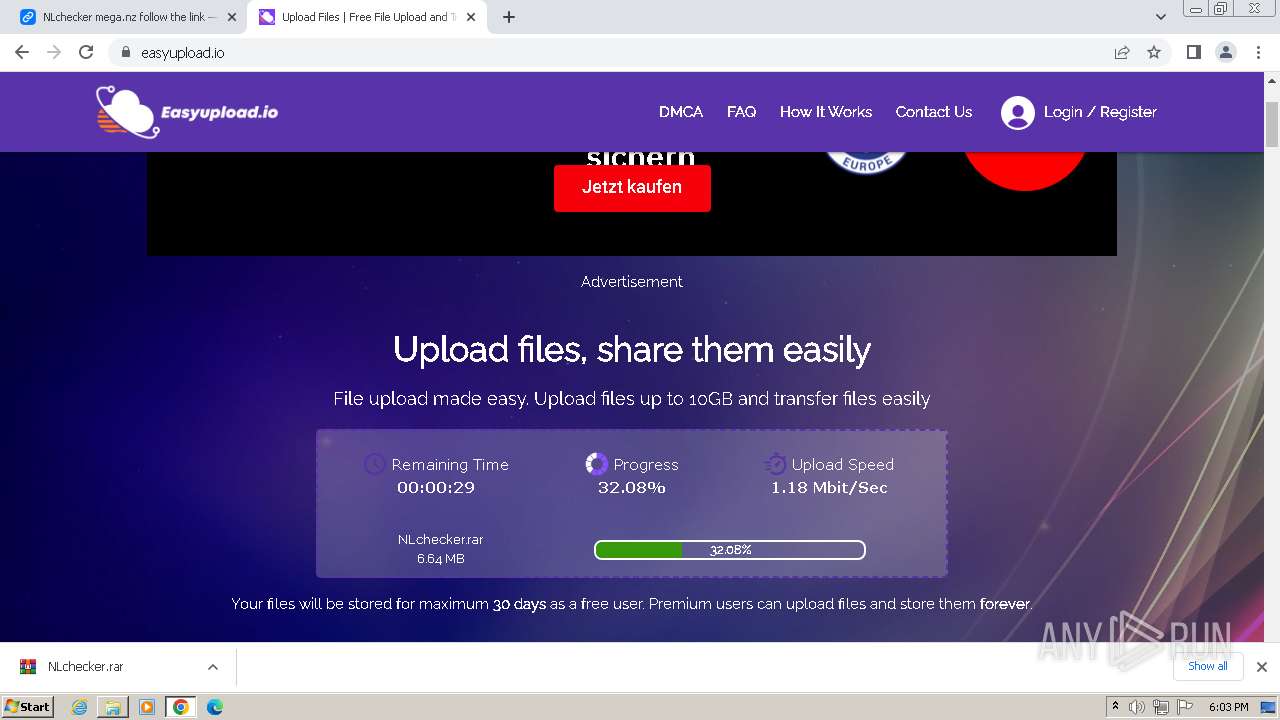The height and width of the screenshot is (720, 1280).
Task: Click the NLchecker.rar file icon in downloads bar
Action: click(28, 666)
